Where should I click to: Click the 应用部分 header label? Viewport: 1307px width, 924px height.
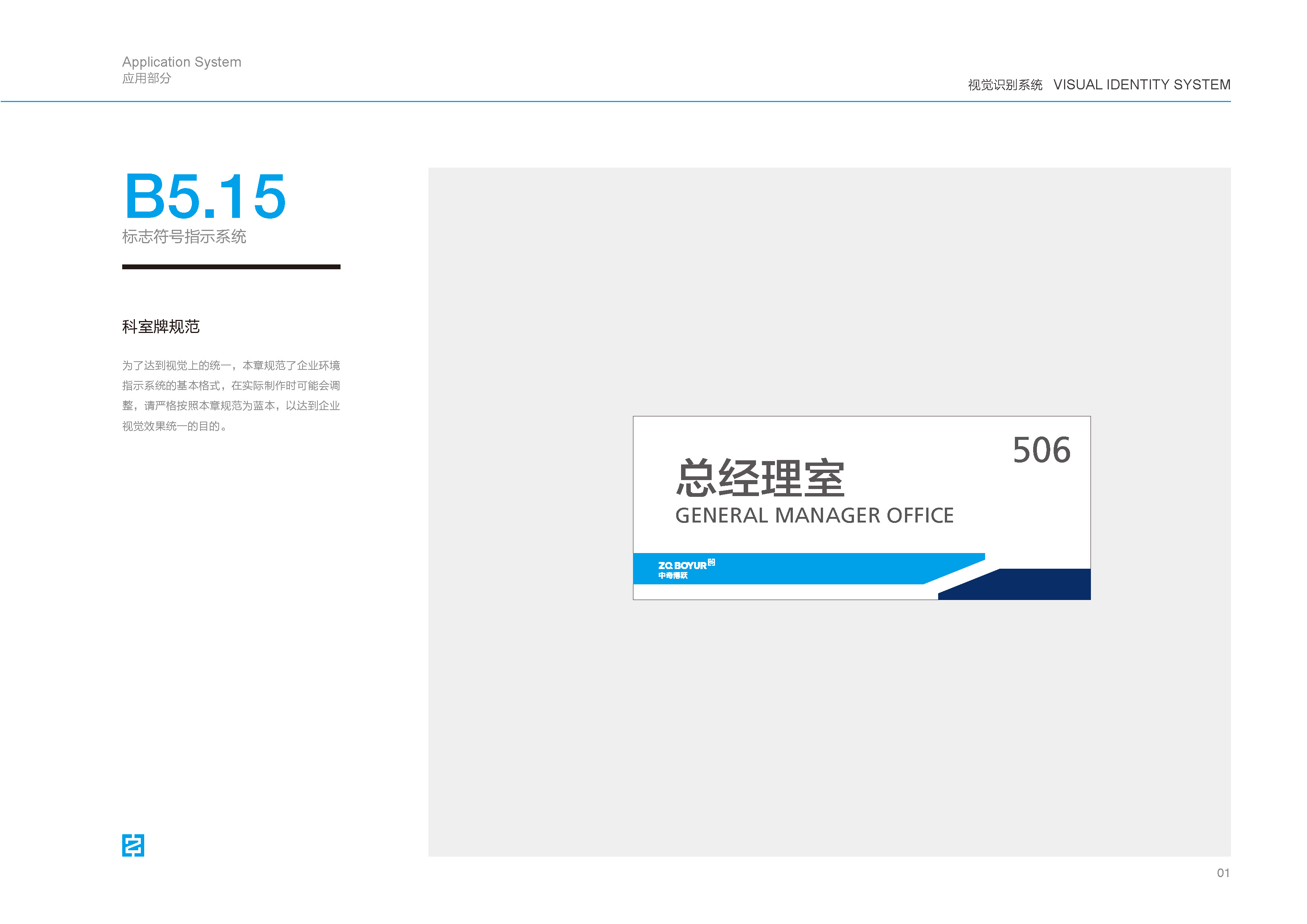pos(146,79)
